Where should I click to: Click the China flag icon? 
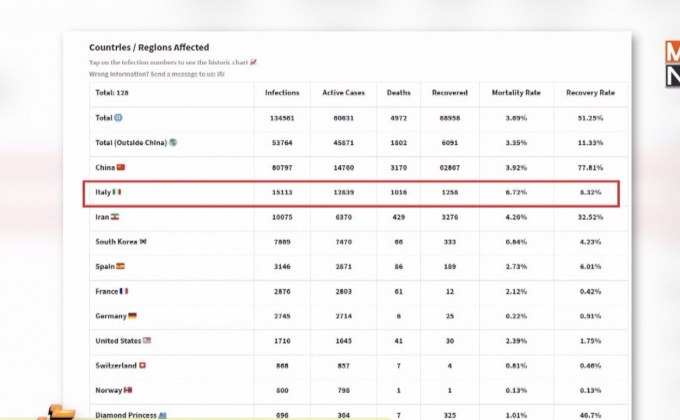121,167
